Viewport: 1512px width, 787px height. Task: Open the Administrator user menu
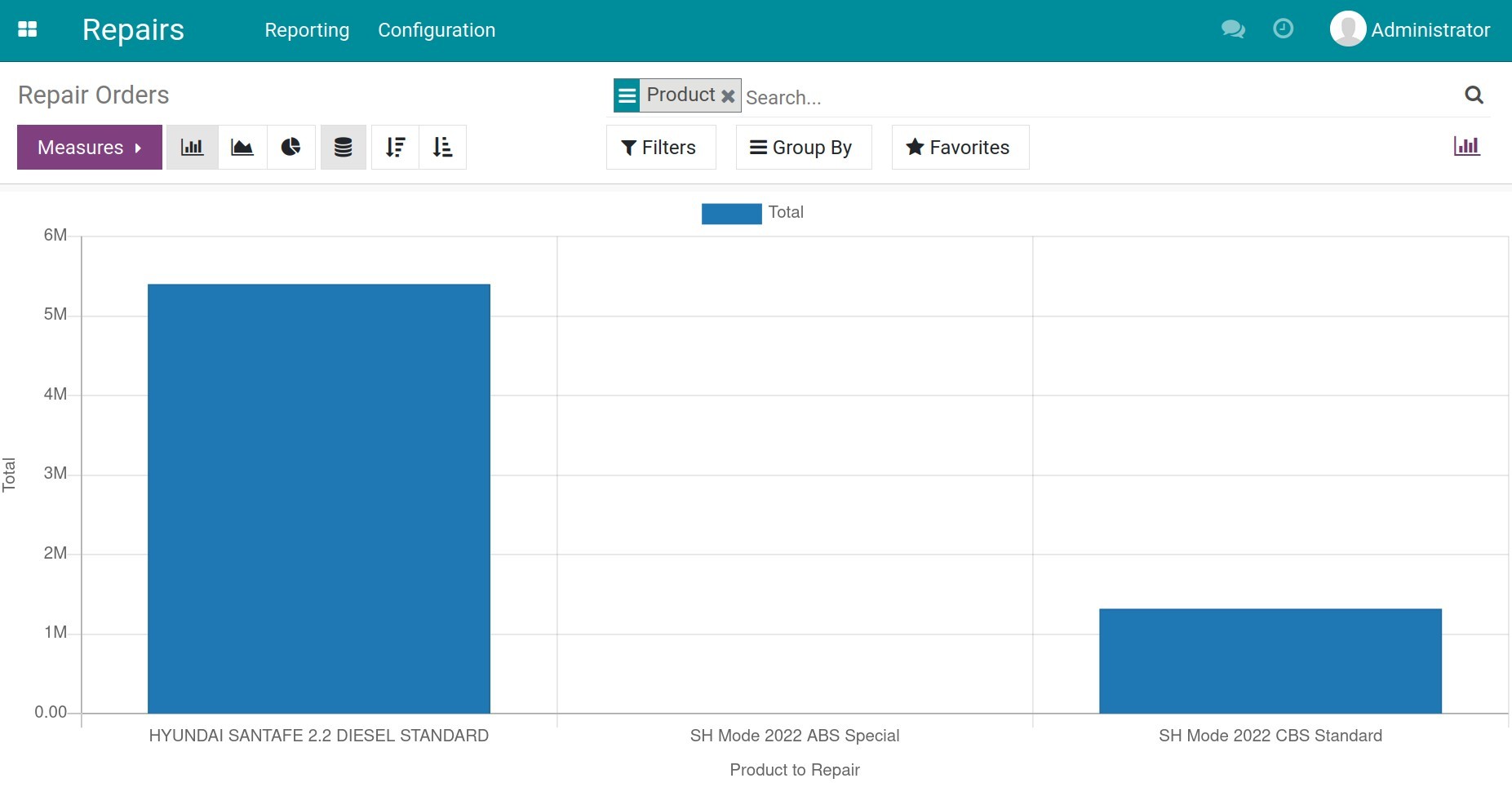click(1410, 30)
